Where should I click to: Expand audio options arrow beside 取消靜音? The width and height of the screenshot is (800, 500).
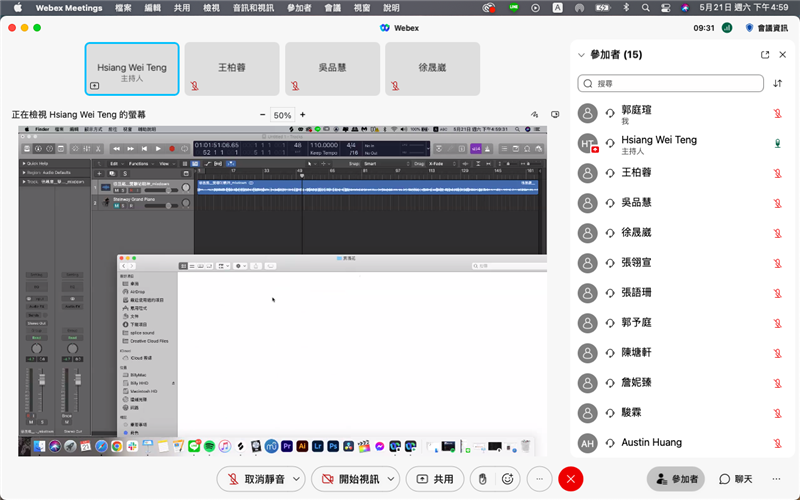(295, 479)
